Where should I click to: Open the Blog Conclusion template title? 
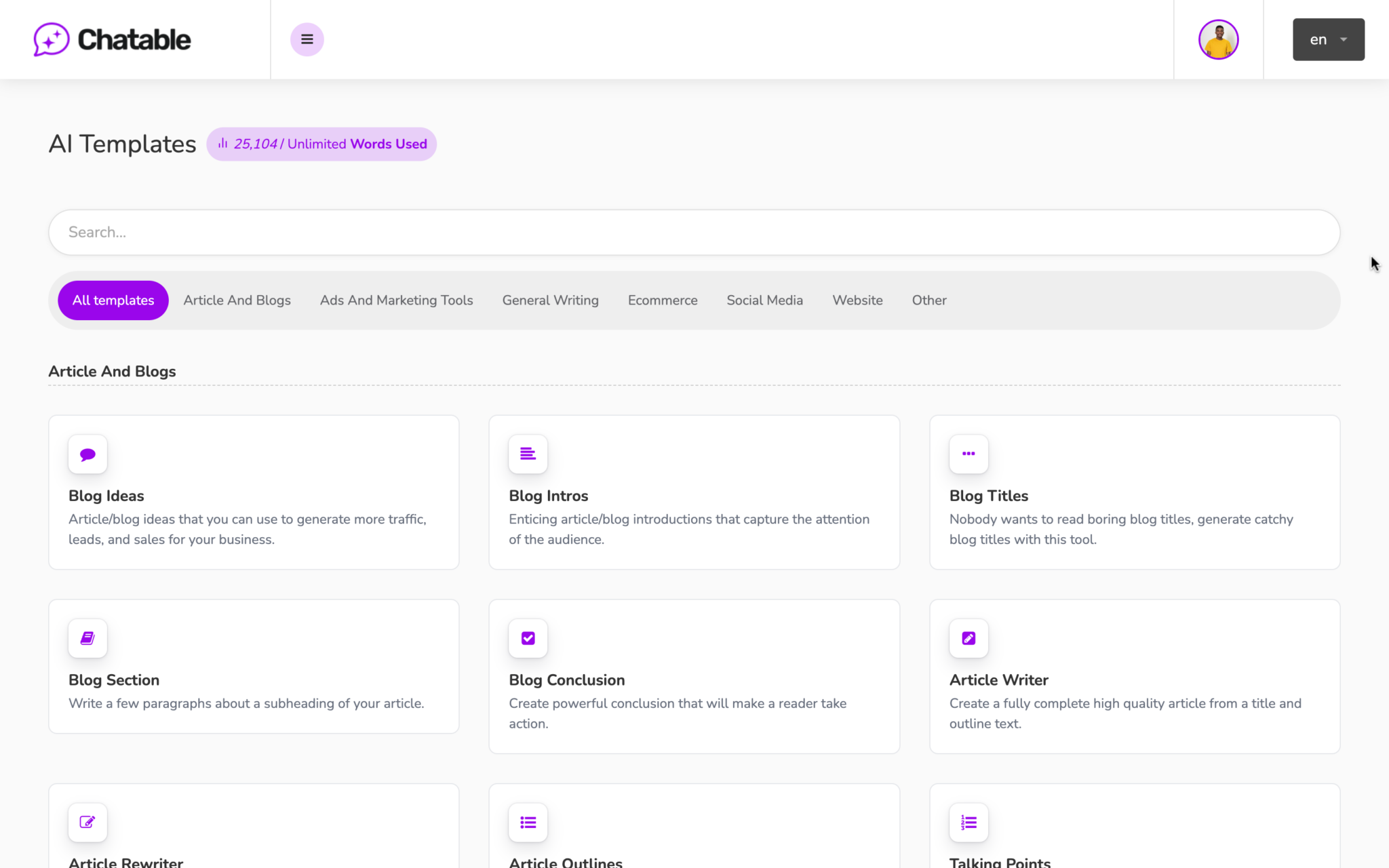566,679
